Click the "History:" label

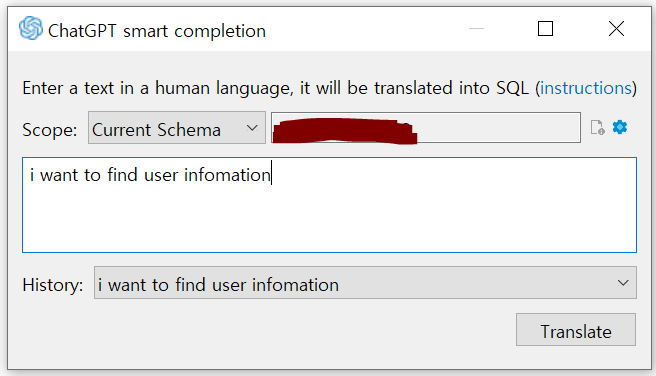(53, 285)
